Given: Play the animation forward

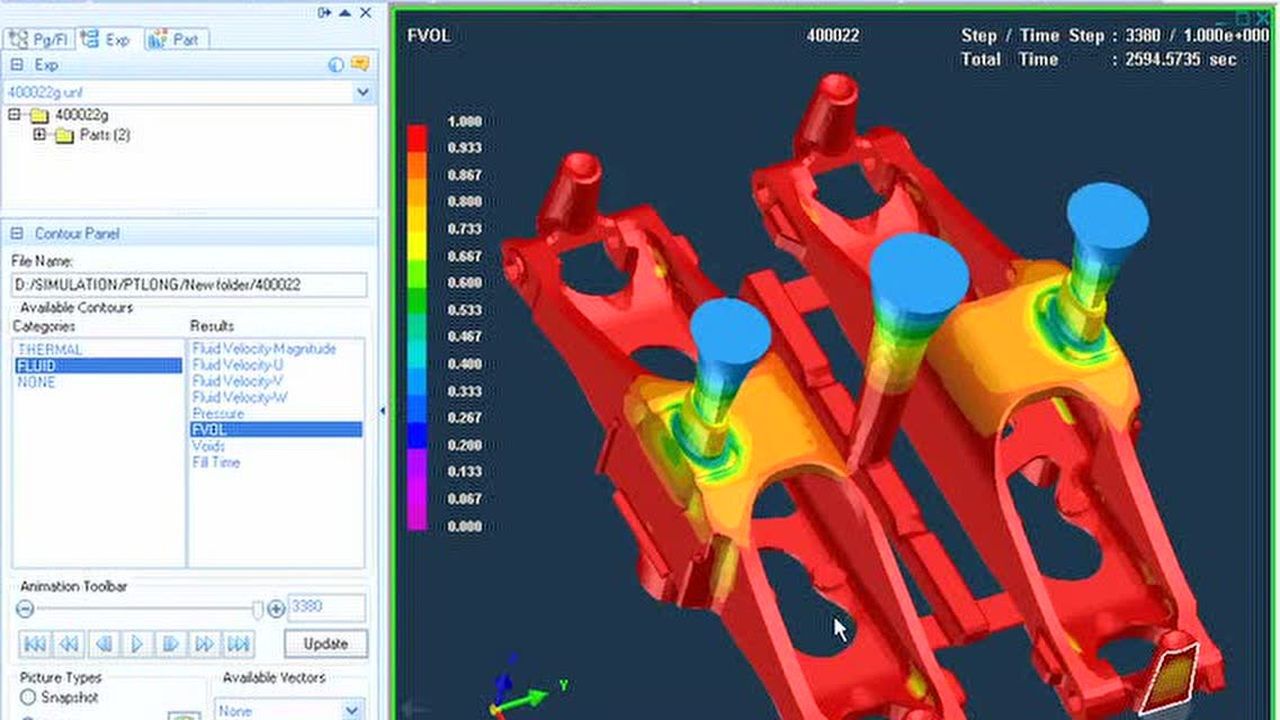Looking at the screenshot, I should tap(137, 644).
